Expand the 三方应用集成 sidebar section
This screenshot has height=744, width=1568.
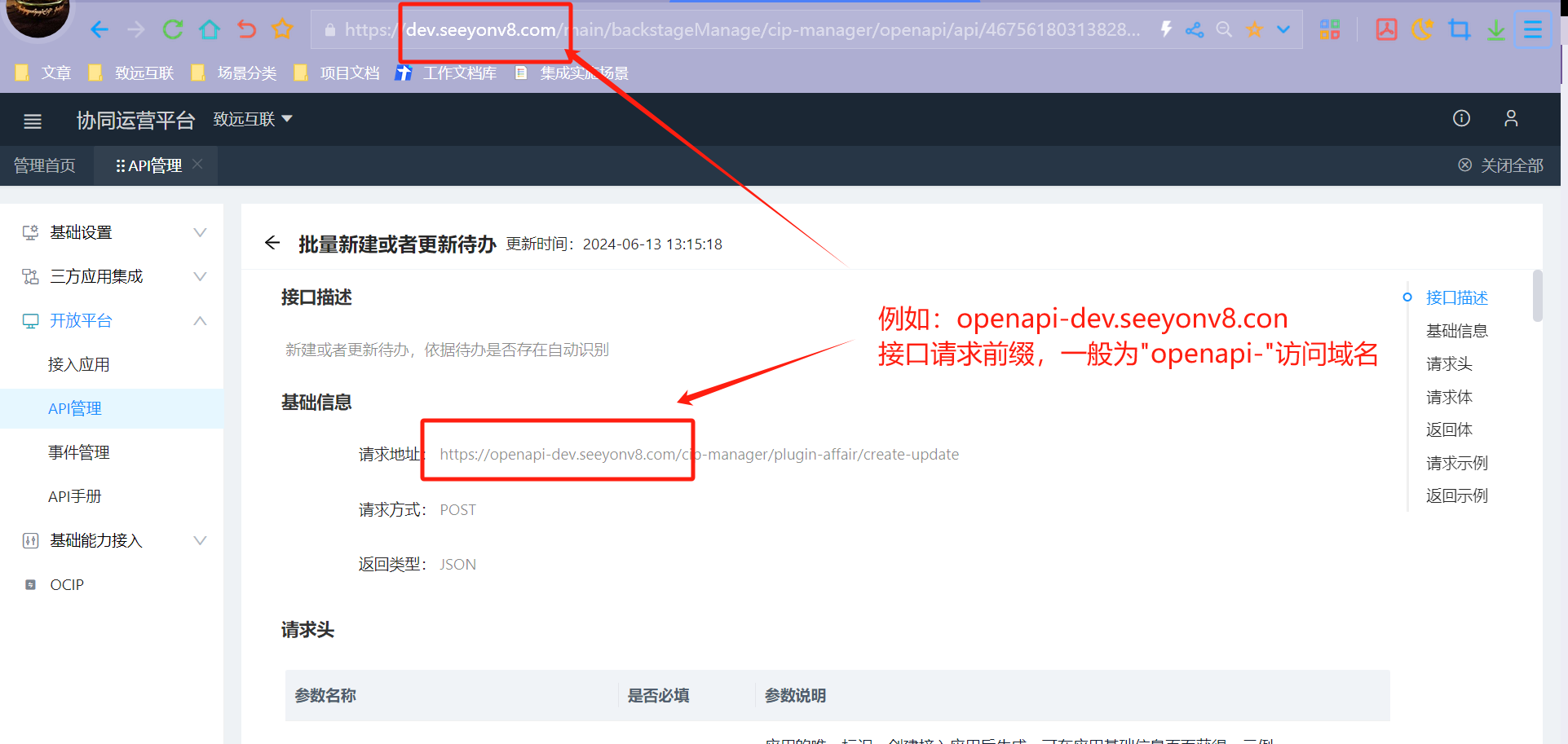[112, 276]
